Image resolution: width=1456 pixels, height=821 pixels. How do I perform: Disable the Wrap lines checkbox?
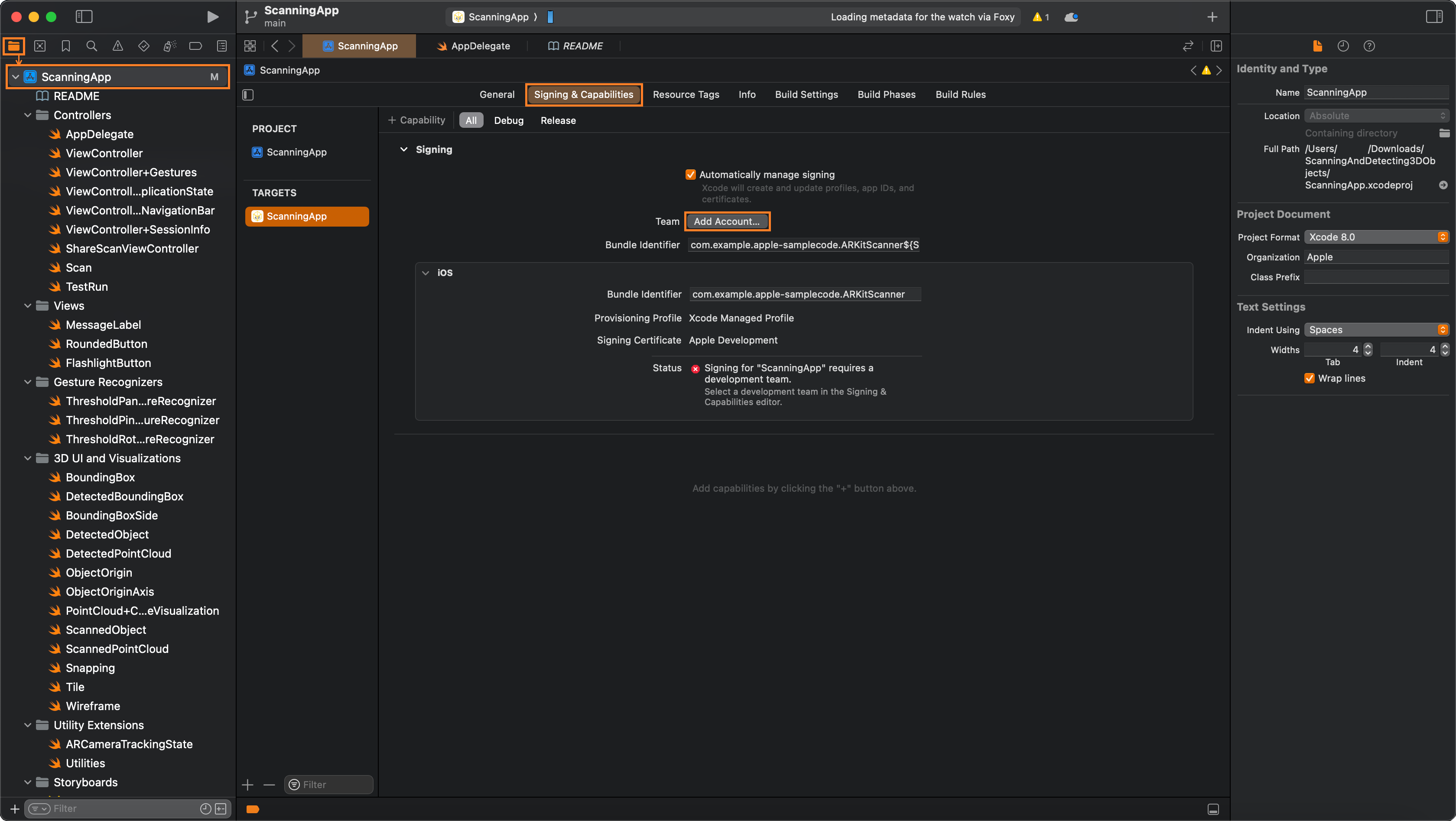pos(1309,378)
